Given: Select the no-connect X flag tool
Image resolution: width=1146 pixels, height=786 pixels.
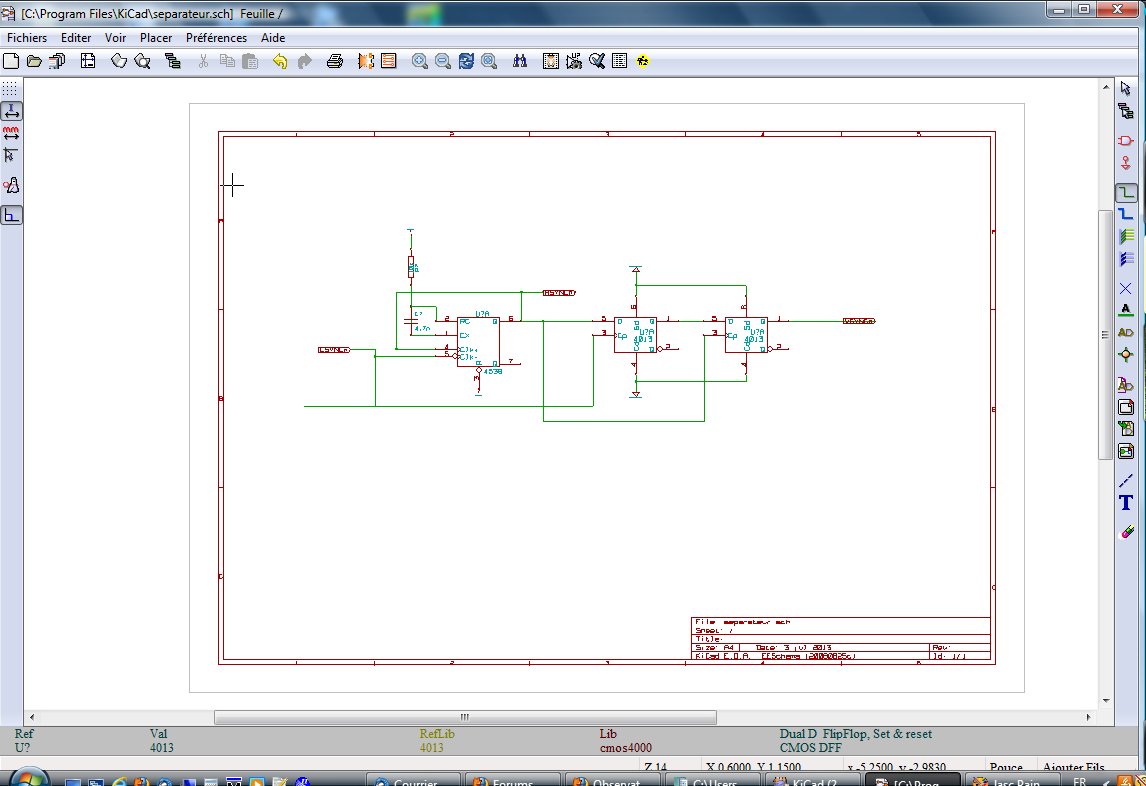Looking at the screenshot, I should [1126, 288].
